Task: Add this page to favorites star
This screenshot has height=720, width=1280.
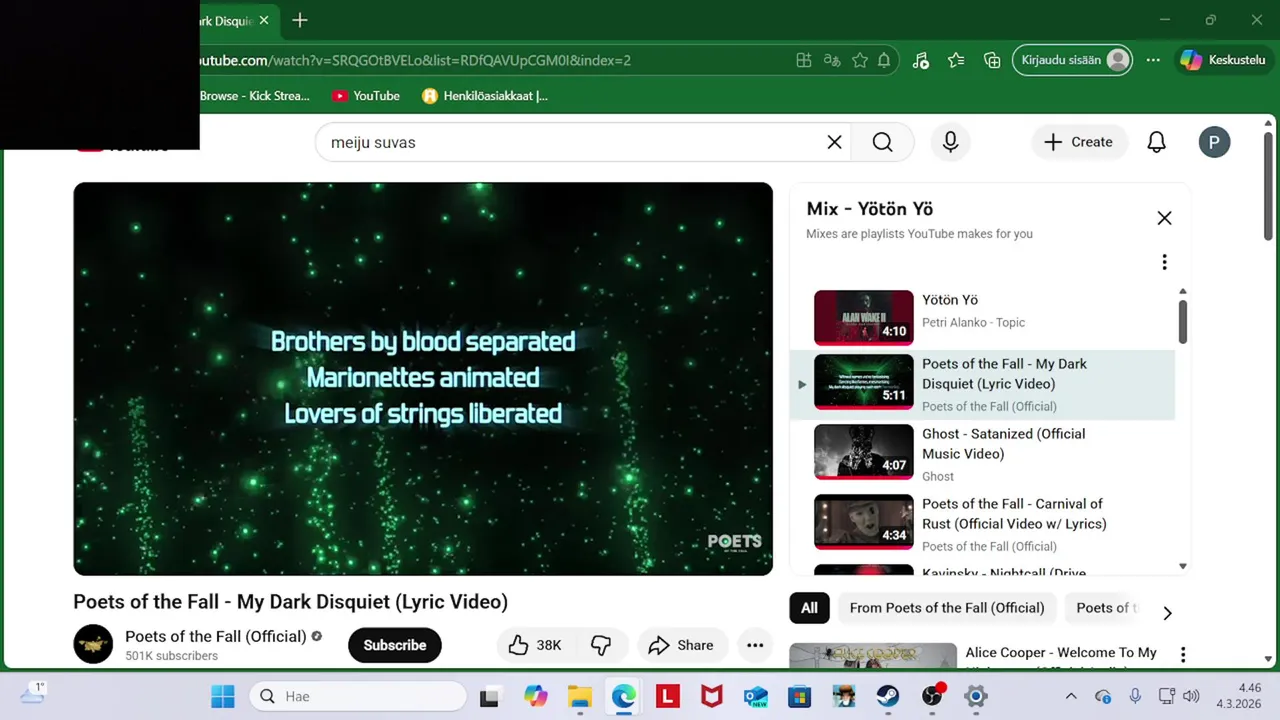Action: point(859,60)
